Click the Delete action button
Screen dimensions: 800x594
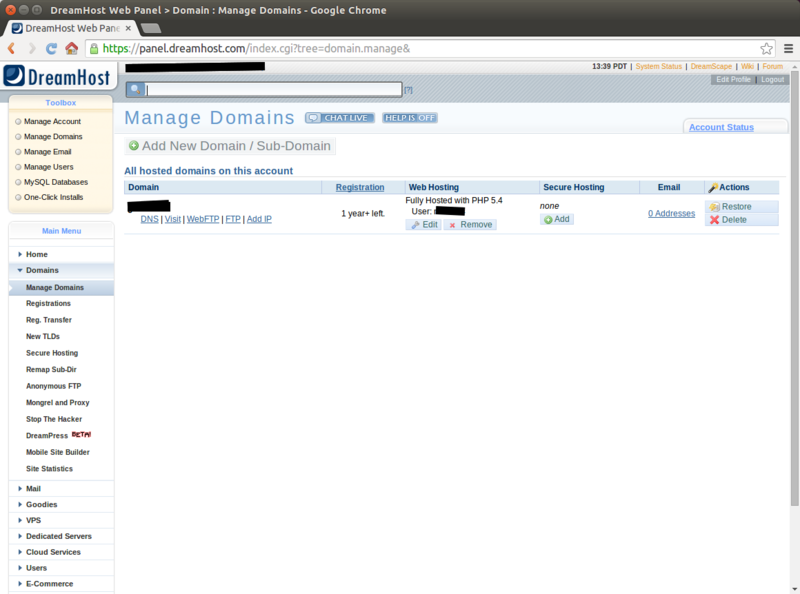tap(742, 220)
